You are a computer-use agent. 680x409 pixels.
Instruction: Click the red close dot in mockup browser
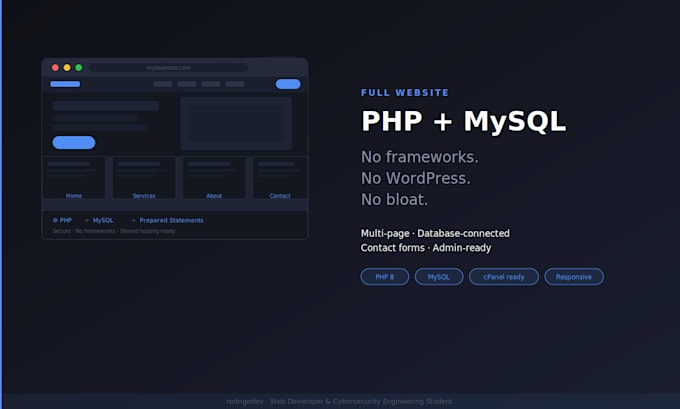[55, 68]
